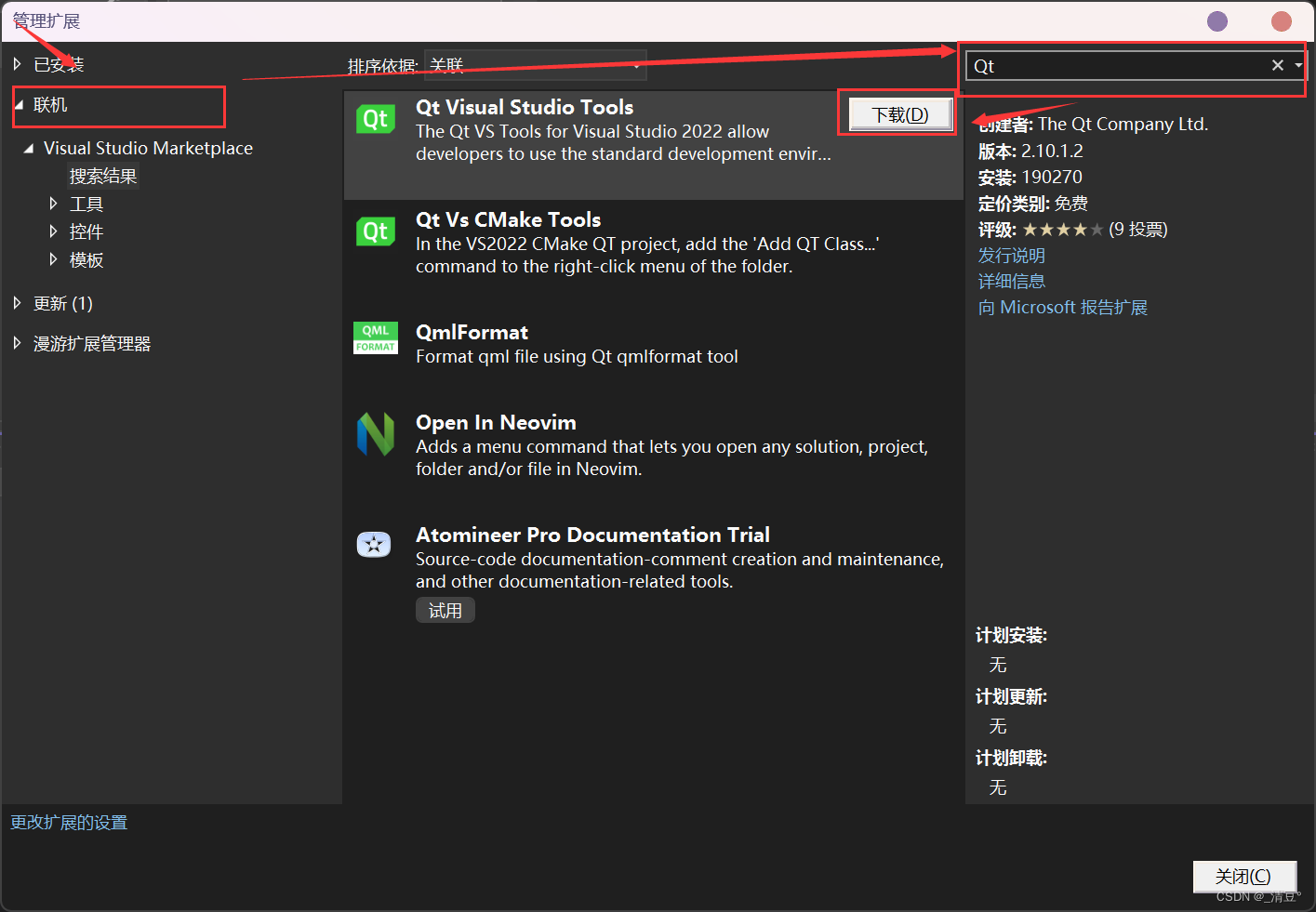The image size is (1316, 912).
Task: Click the Qt Visual Studio Tools icon
Action: tap(376, 119)
